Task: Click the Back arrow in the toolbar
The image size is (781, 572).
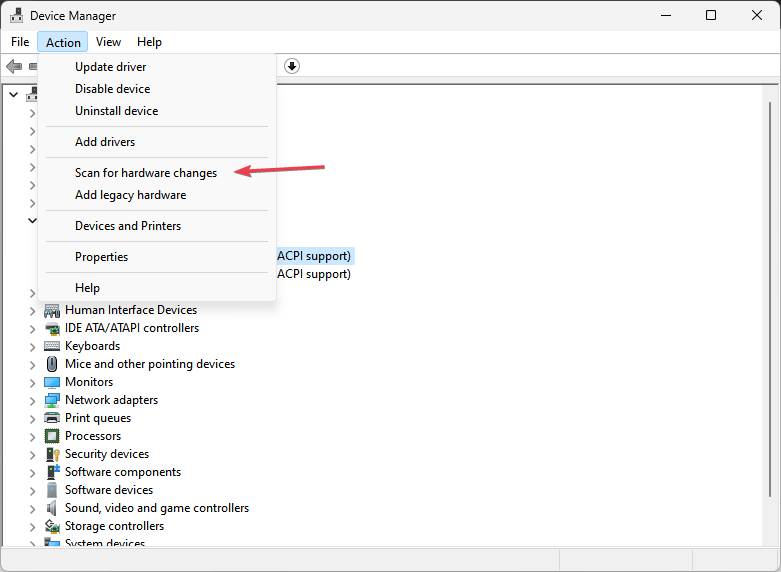Action: click(x=14, y=66)
